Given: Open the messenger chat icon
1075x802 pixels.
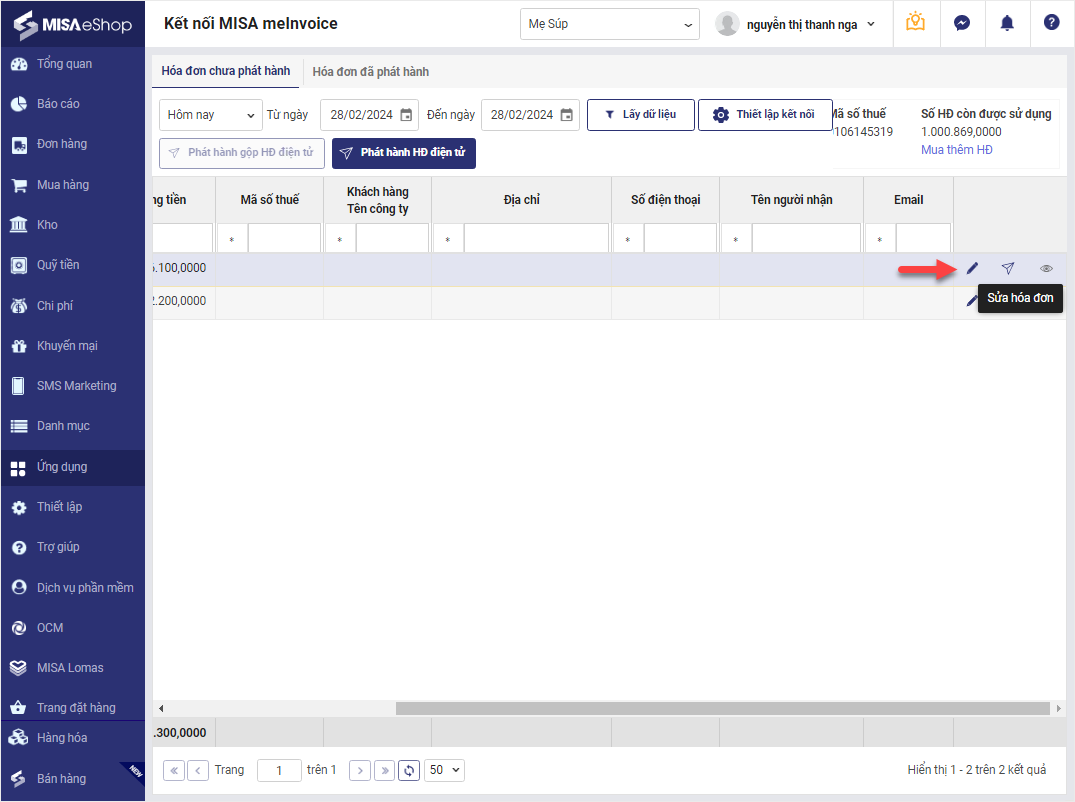Looking at the screenshot, I should (962, 23).
